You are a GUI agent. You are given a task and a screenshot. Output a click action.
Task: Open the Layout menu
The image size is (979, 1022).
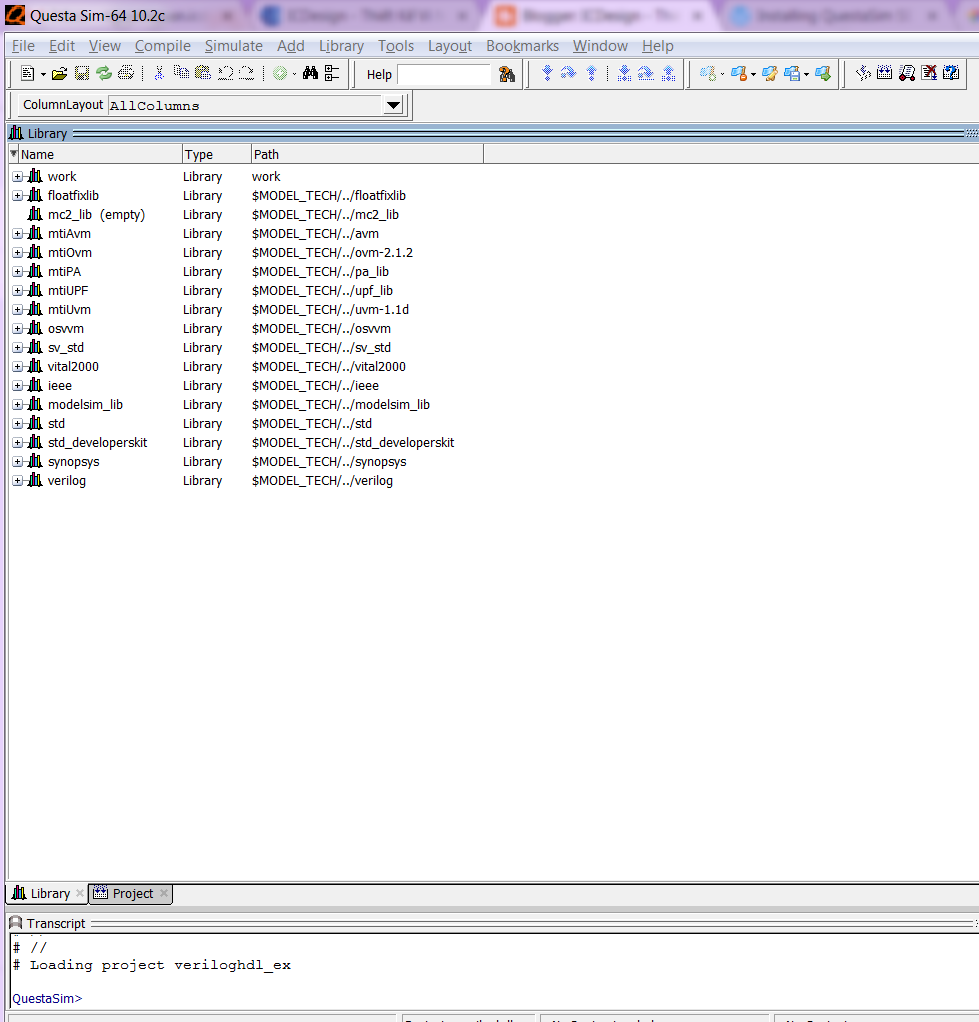pyautogui.click(x=450, y=46)
